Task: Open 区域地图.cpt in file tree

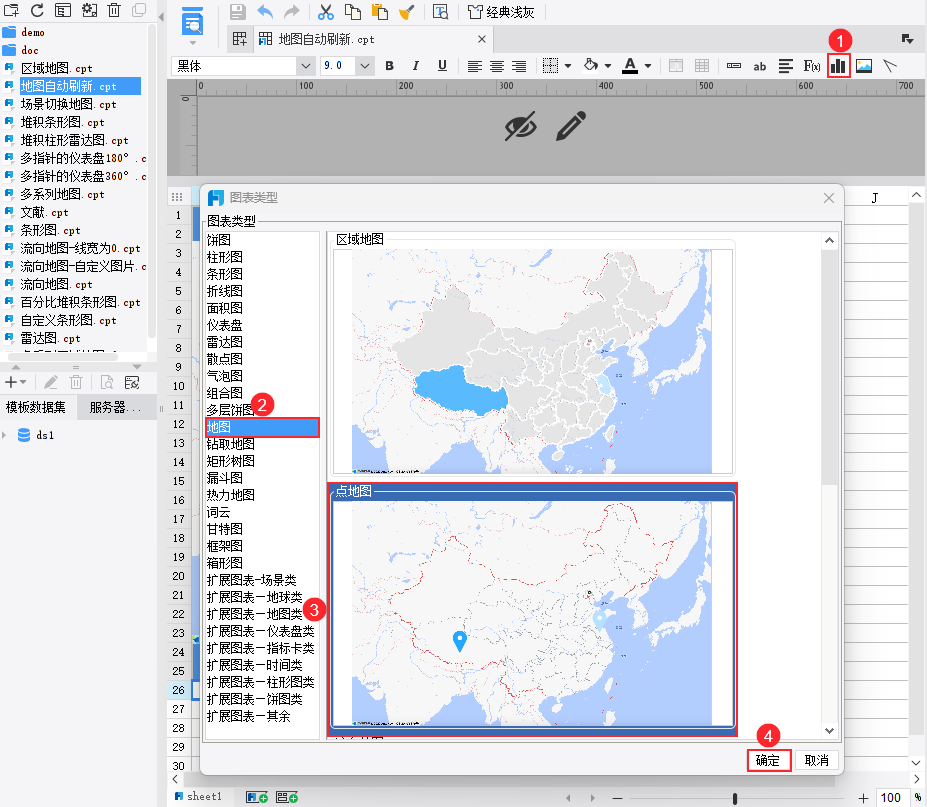Action: point(57,68)
